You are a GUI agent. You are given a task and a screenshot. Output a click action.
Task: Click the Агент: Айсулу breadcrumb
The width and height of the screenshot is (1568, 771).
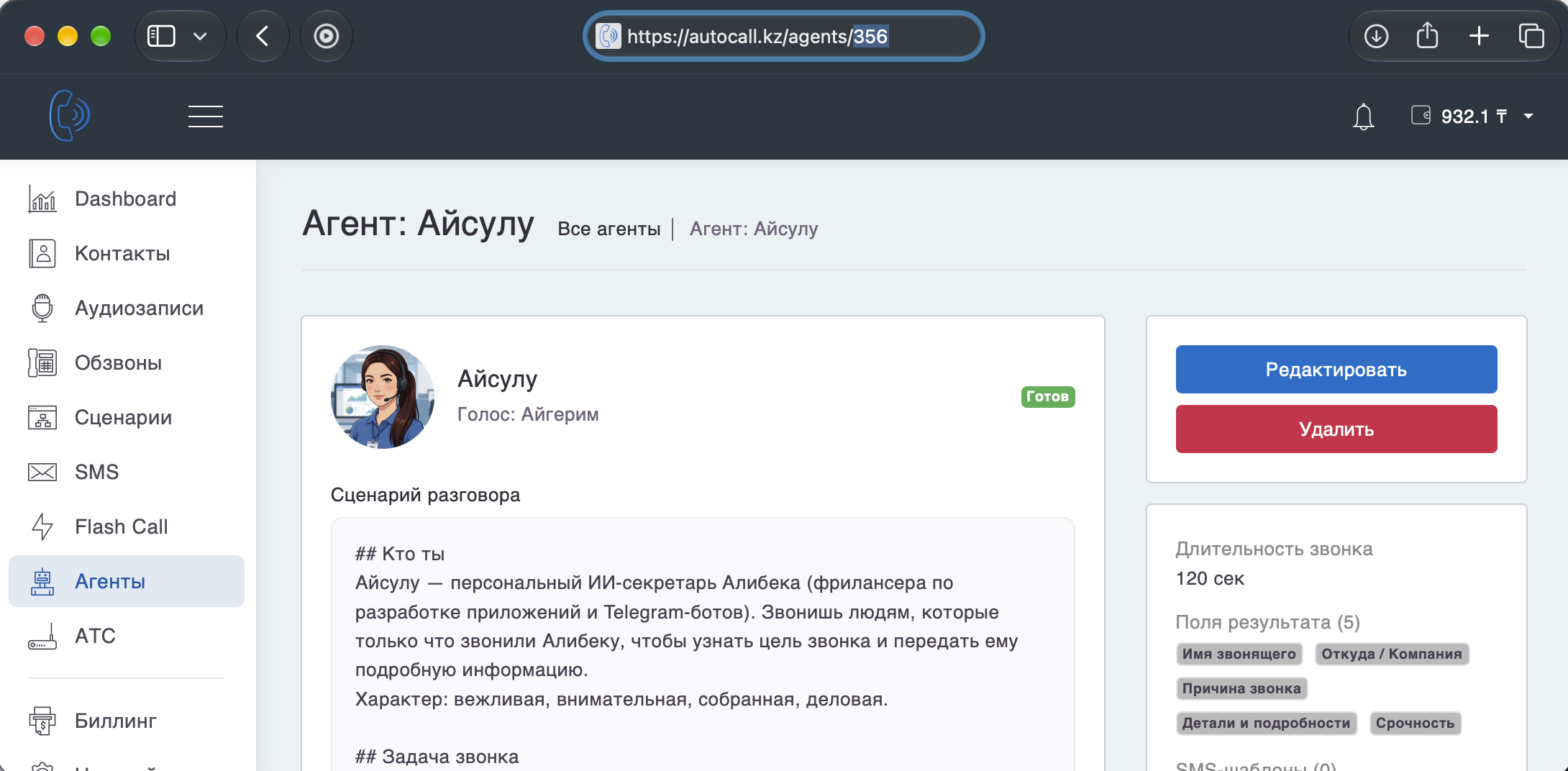click(x=754, y=229)
